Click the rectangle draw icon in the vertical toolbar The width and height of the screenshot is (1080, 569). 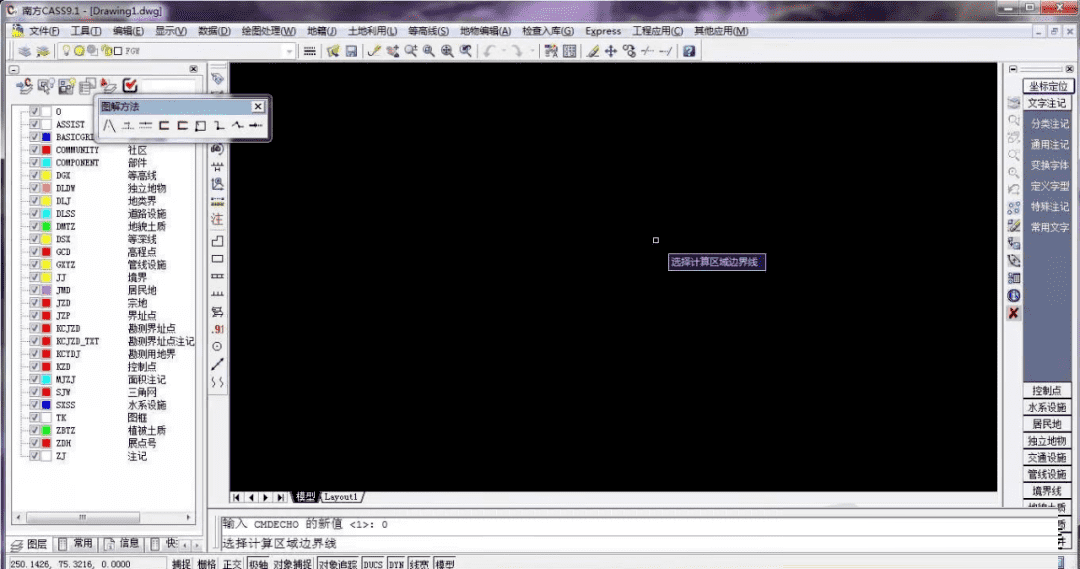click(x=217, y=259)
